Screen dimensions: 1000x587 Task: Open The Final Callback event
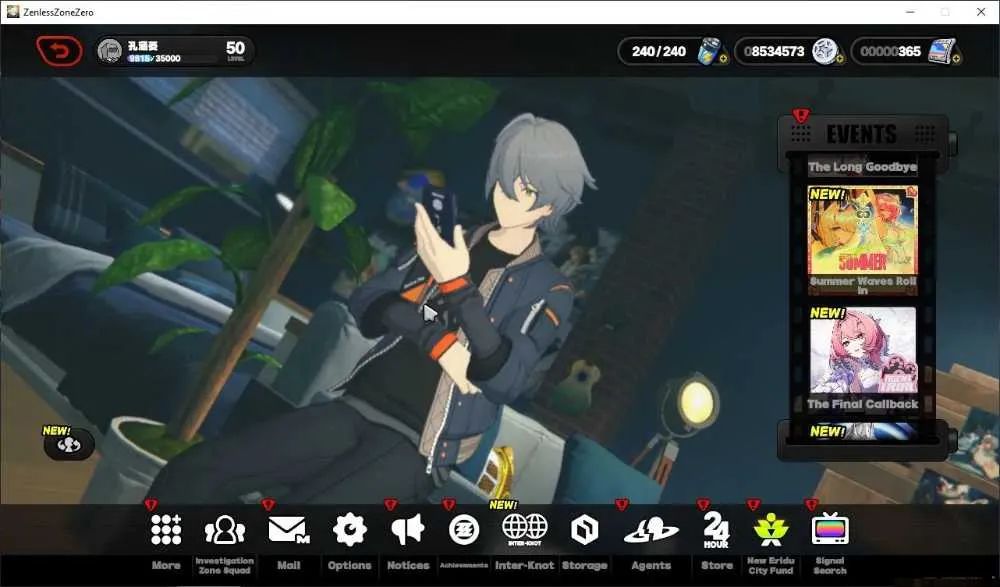[x=862, y=360]
